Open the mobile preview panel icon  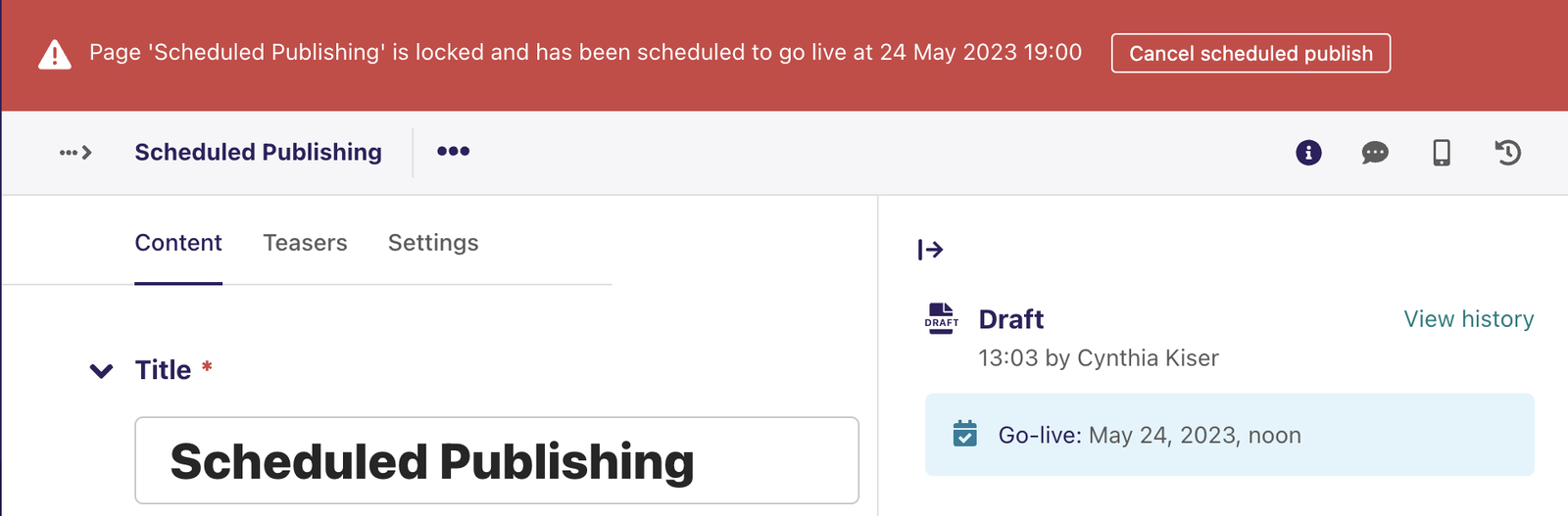tap(1442, 153)
